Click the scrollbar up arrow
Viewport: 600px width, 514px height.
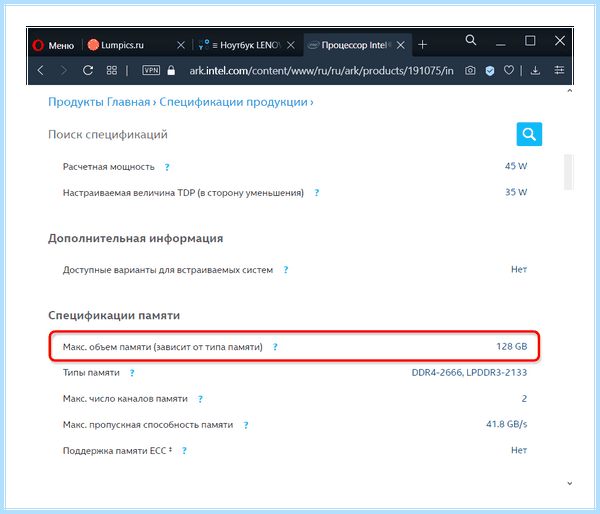coord(569,91)
